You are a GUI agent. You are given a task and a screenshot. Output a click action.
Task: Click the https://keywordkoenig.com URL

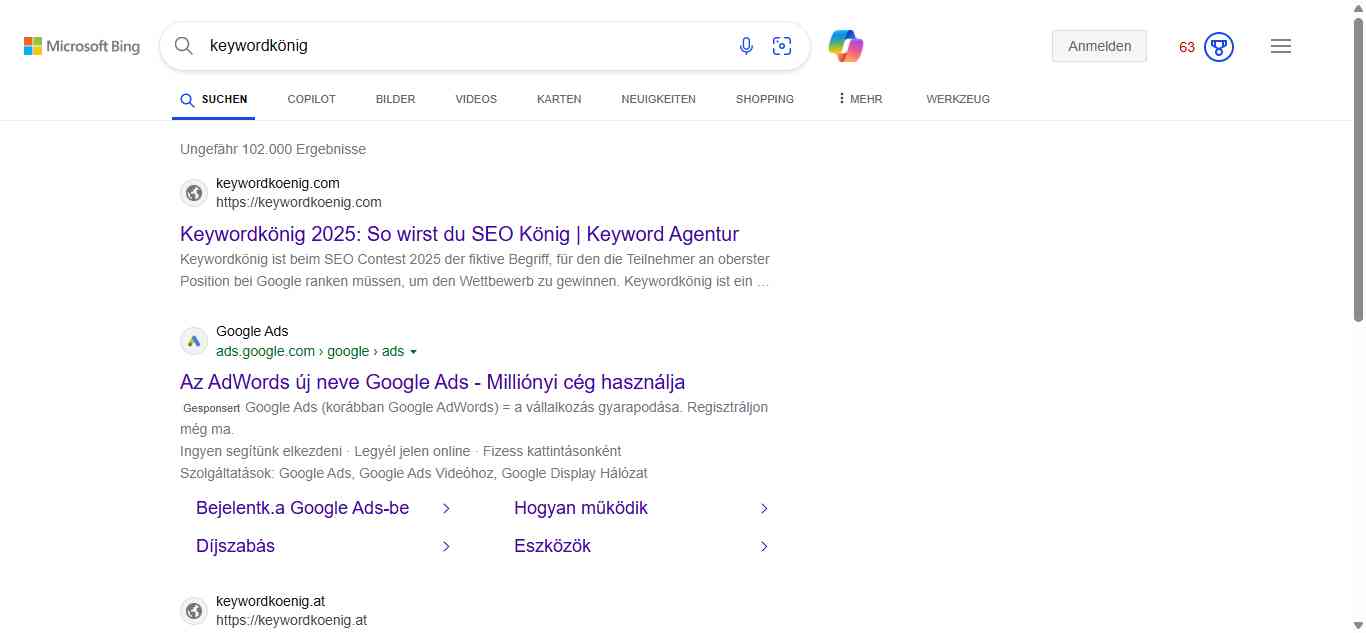pos(298,202)
